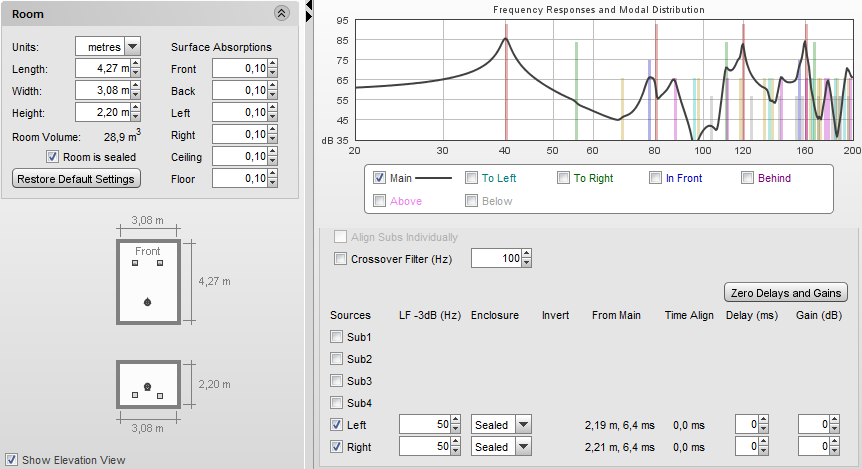Screen dimensions: 862x469
Task: Toggle the To Left trace checkbox
Action: (x=472, y=178)
